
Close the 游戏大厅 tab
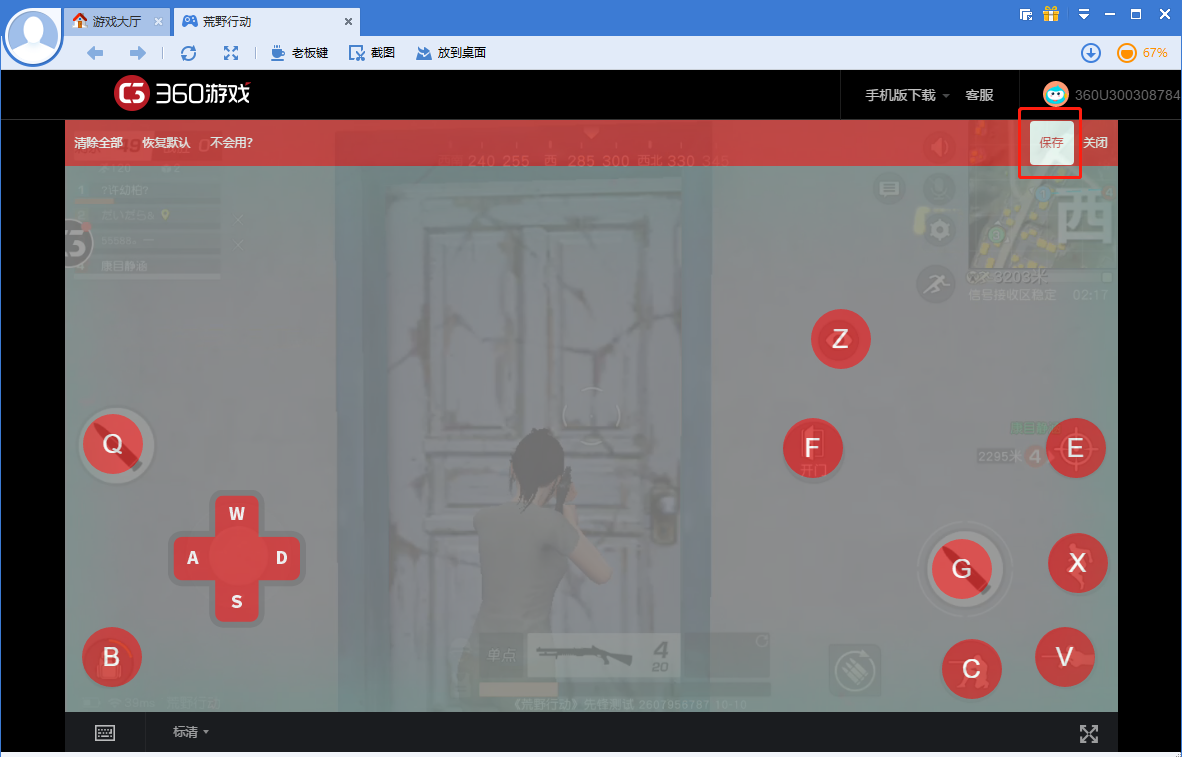(x=158, y=22)
